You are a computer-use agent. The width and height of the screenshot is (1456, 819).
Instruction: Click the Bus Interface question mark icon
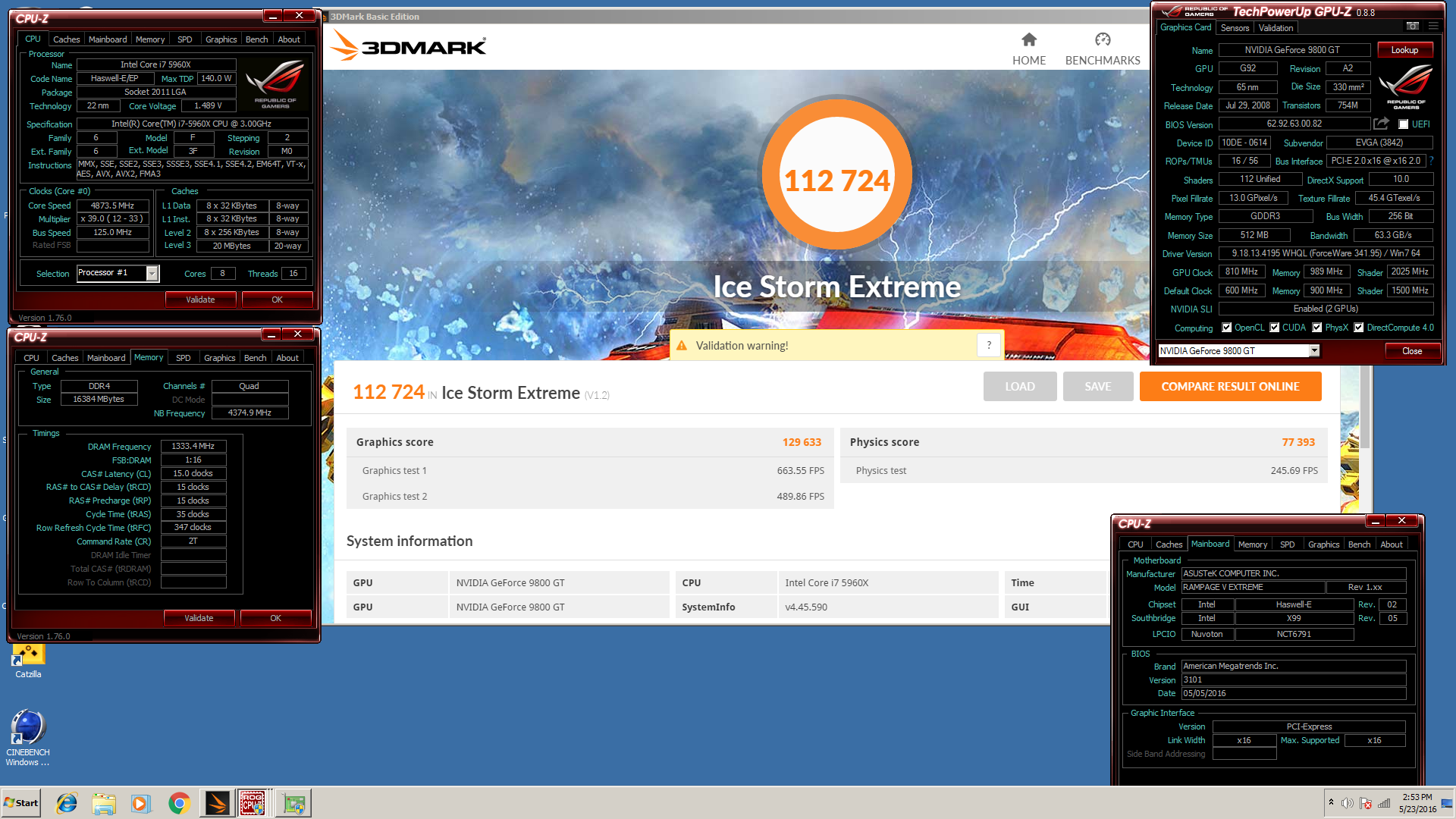click(1432, 161)
